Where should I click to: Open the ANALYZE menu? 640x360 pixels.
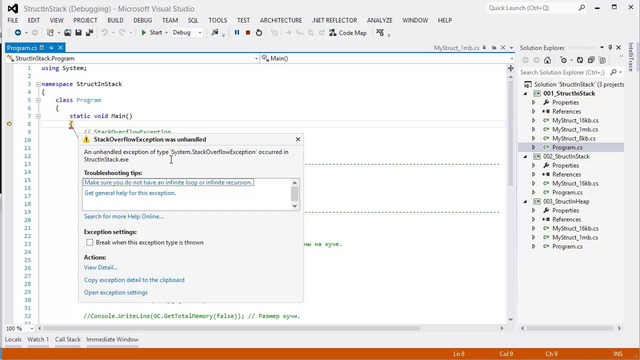tap(380, 20)
